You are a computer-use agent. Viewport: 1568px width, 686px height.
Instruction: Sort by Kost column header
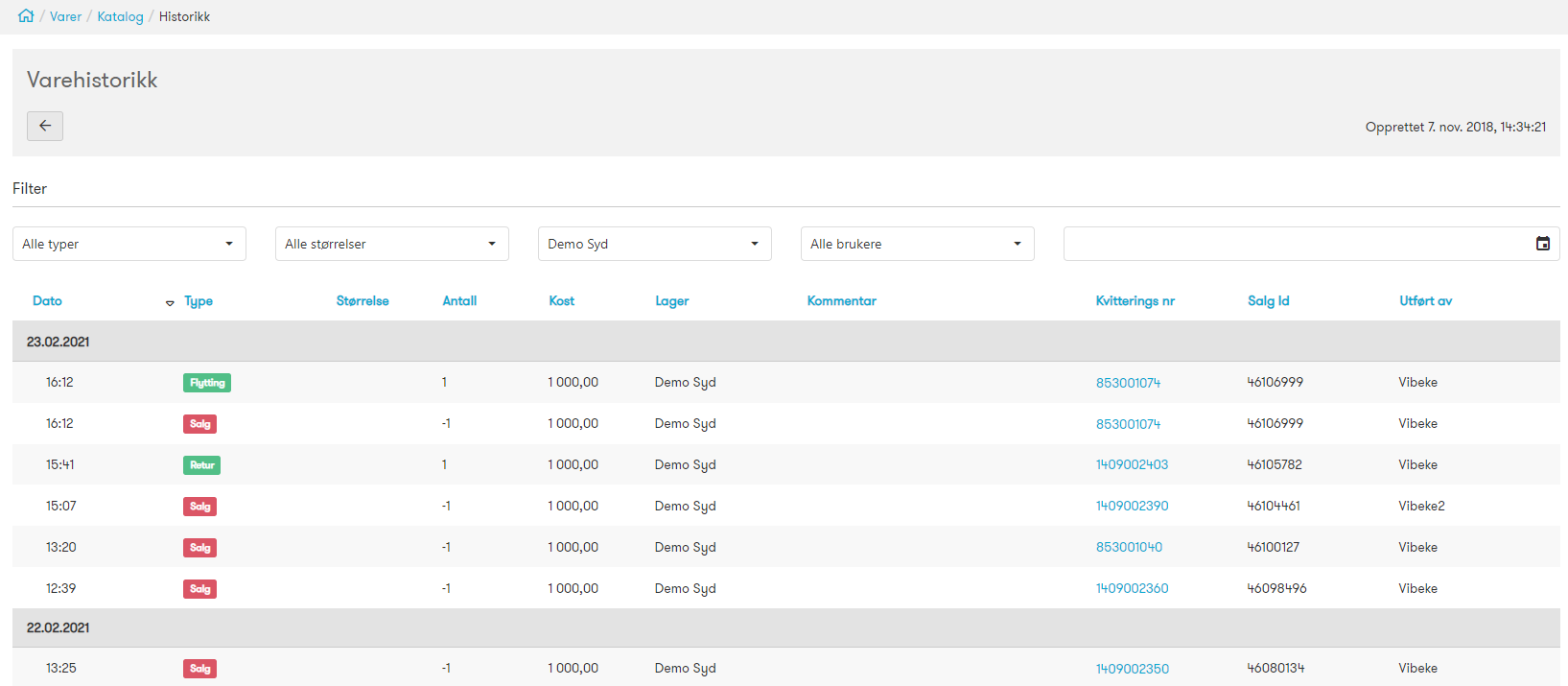561,300
